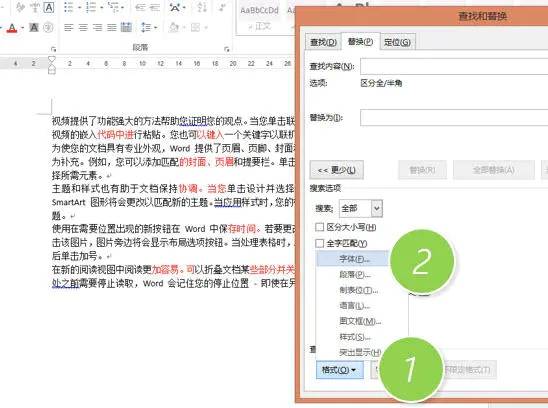Click the borders grid icon
The height and width of the screenshot is (408, 548).
point(195,27)
